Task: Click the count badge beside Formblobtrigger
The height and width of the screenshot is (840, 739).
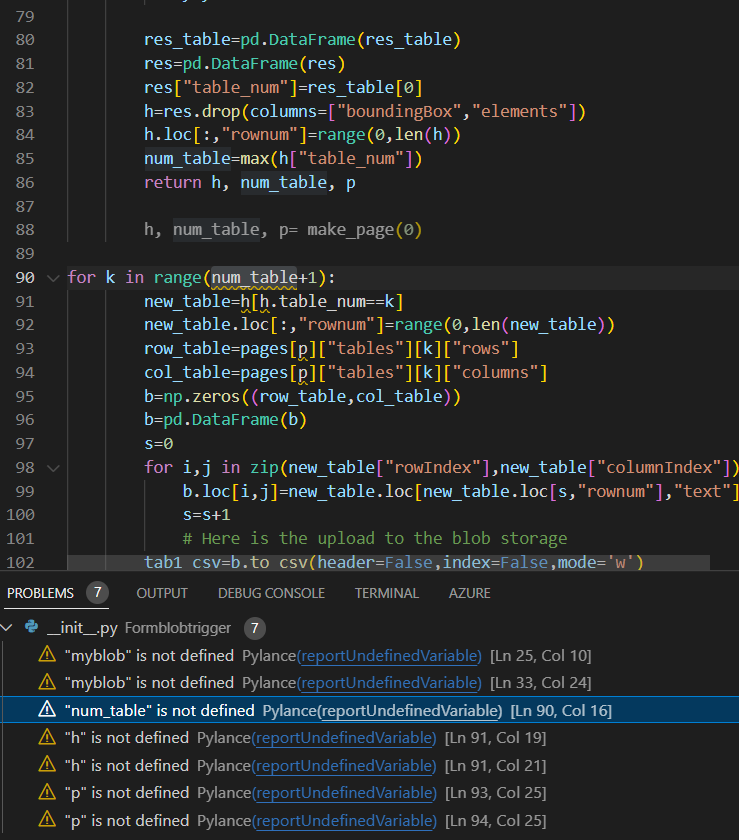Action: [255, 628]
